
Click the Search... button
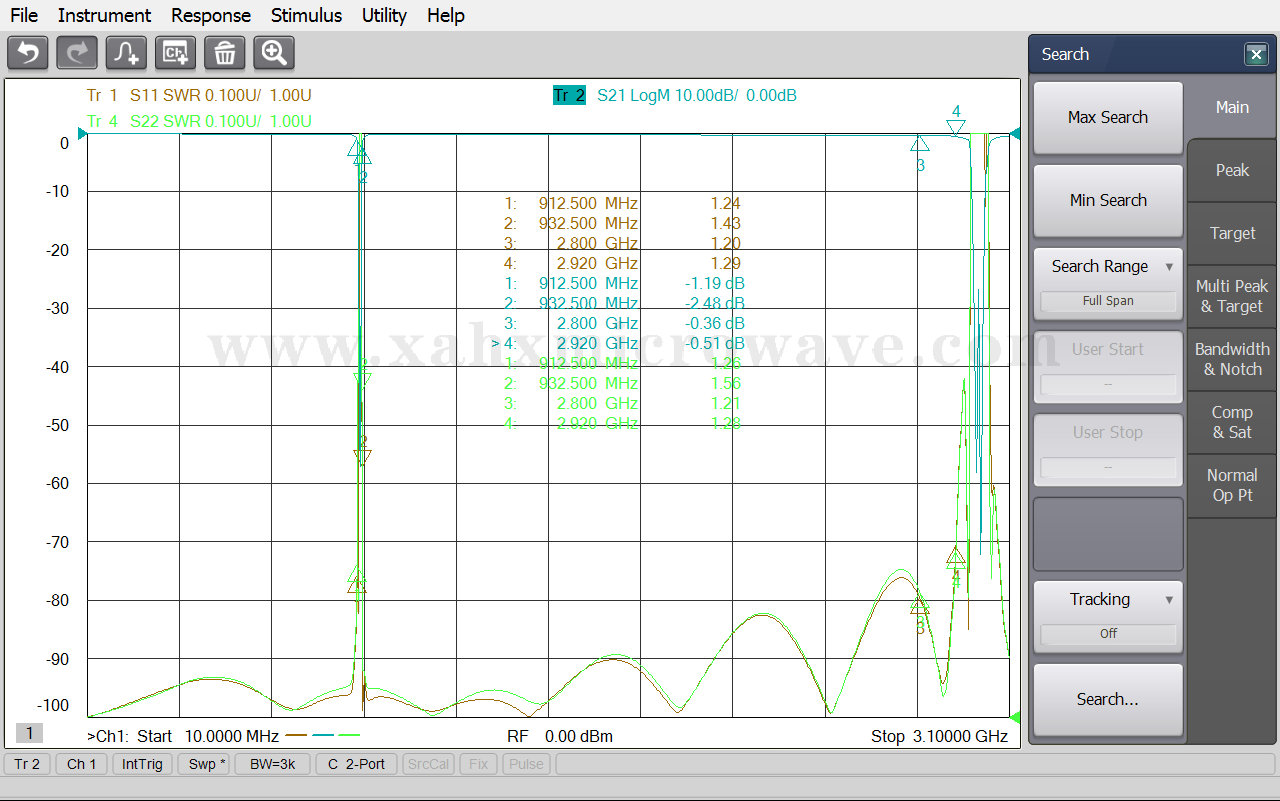(1108, 700)
